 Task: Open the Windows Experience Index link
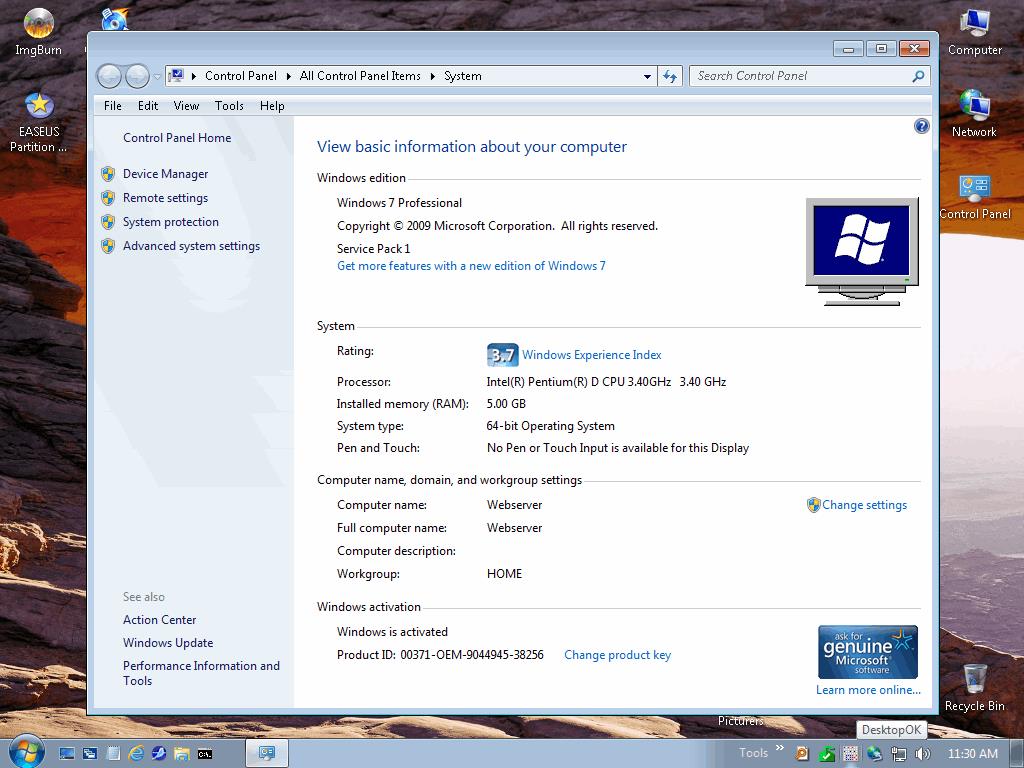592,355
